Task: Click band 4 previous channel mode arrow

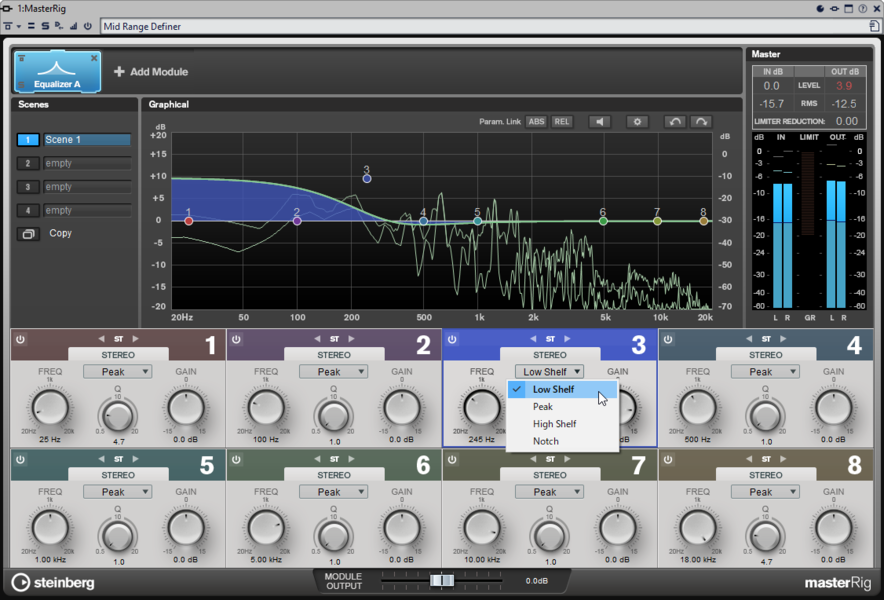Action: [x=749, y=339]
